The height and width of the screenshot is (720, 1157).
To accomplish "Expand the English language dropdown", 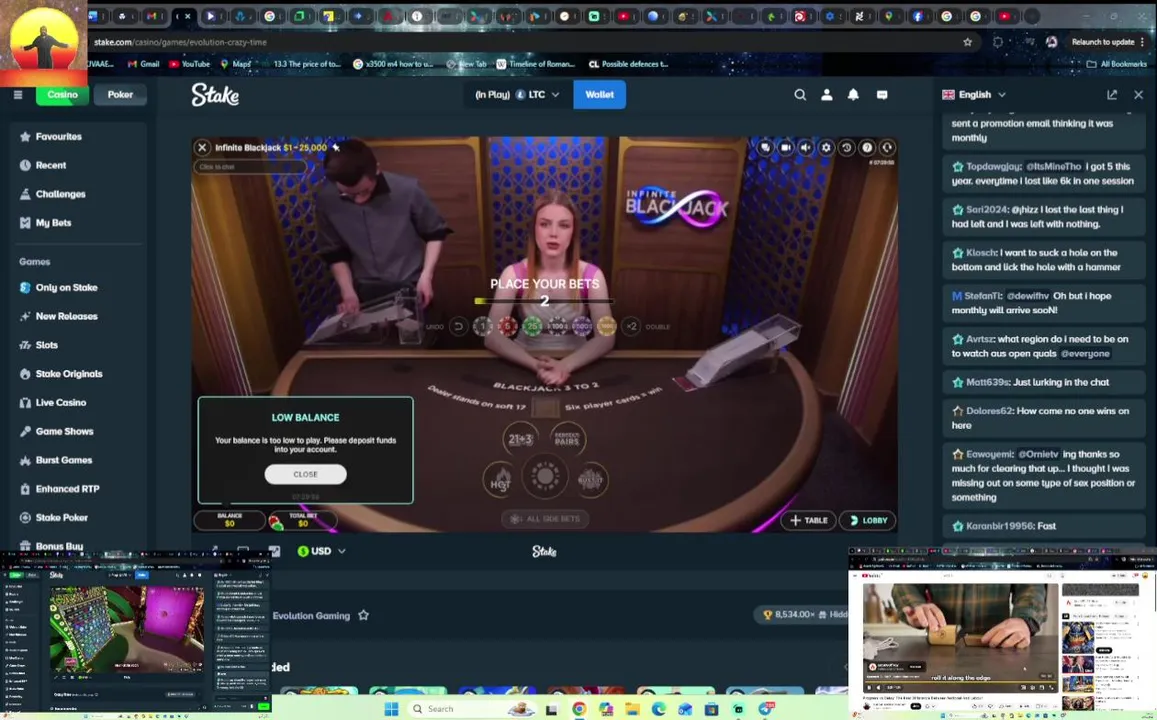I will [974, 94].
